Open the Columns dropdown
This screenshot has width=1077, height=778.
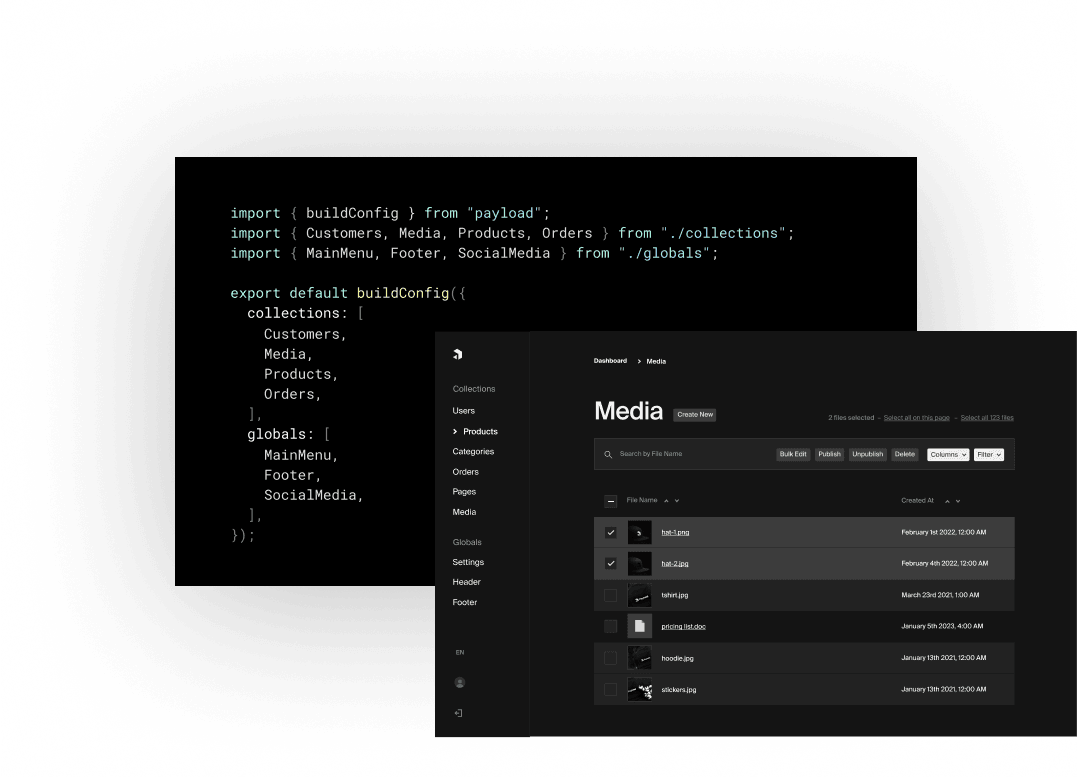tap(948, 454)
